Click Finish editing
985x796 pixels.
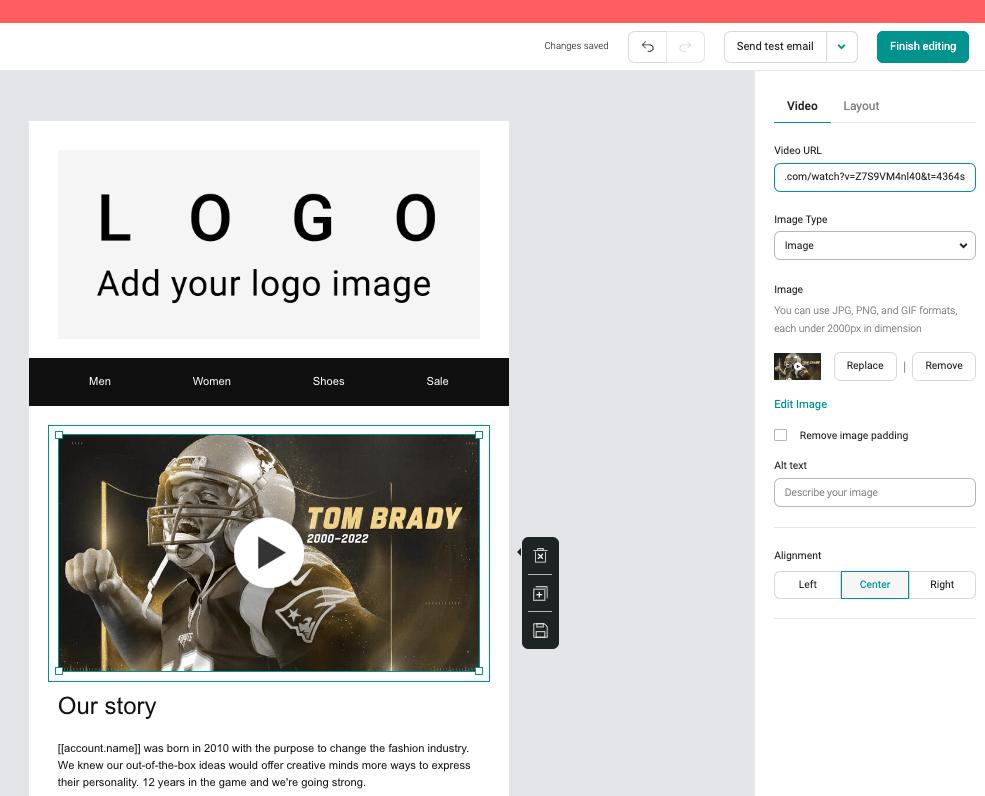point(922,46)
